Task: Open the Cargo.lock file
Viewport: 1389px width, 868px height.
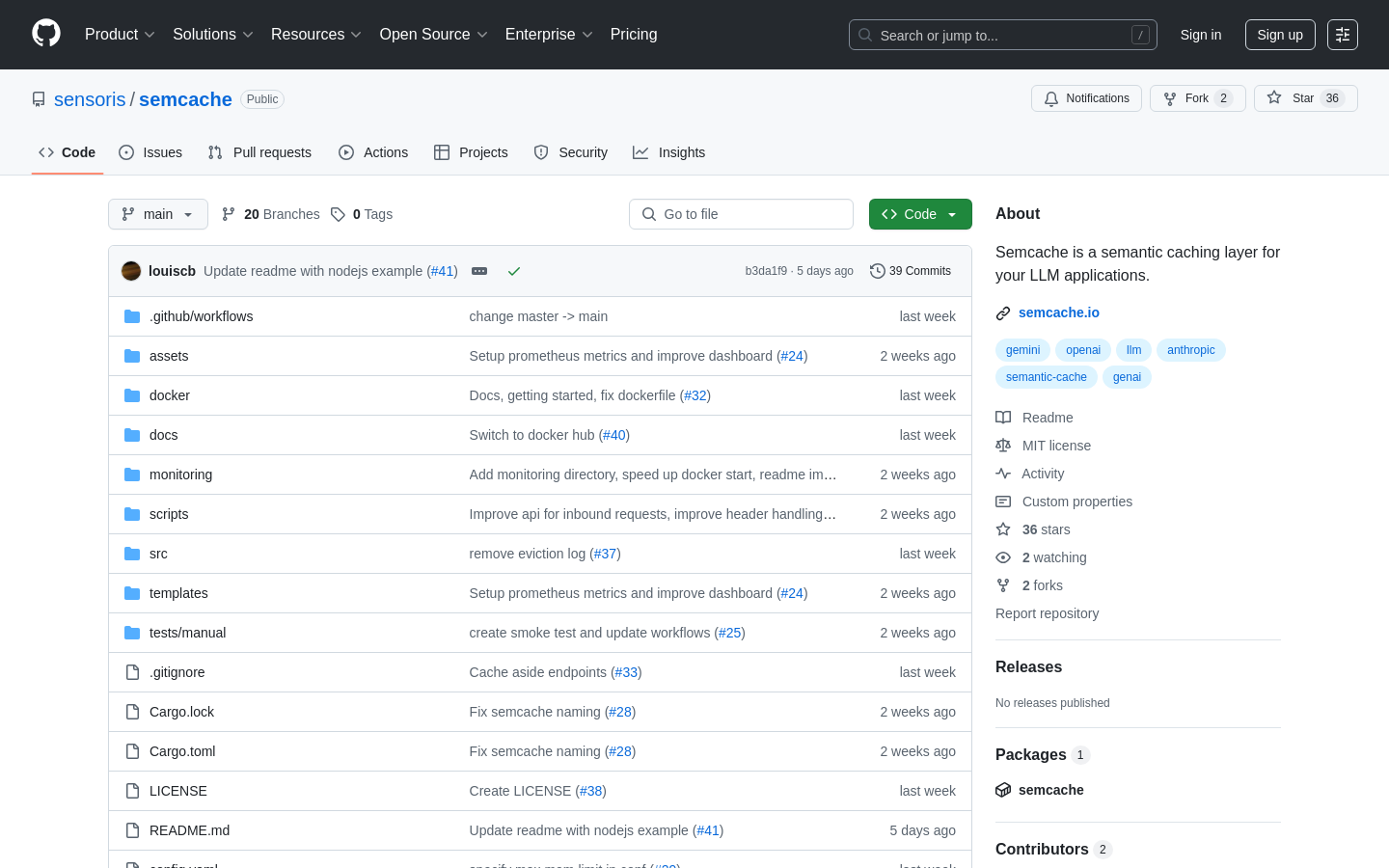Action: (x=181, y=712)
